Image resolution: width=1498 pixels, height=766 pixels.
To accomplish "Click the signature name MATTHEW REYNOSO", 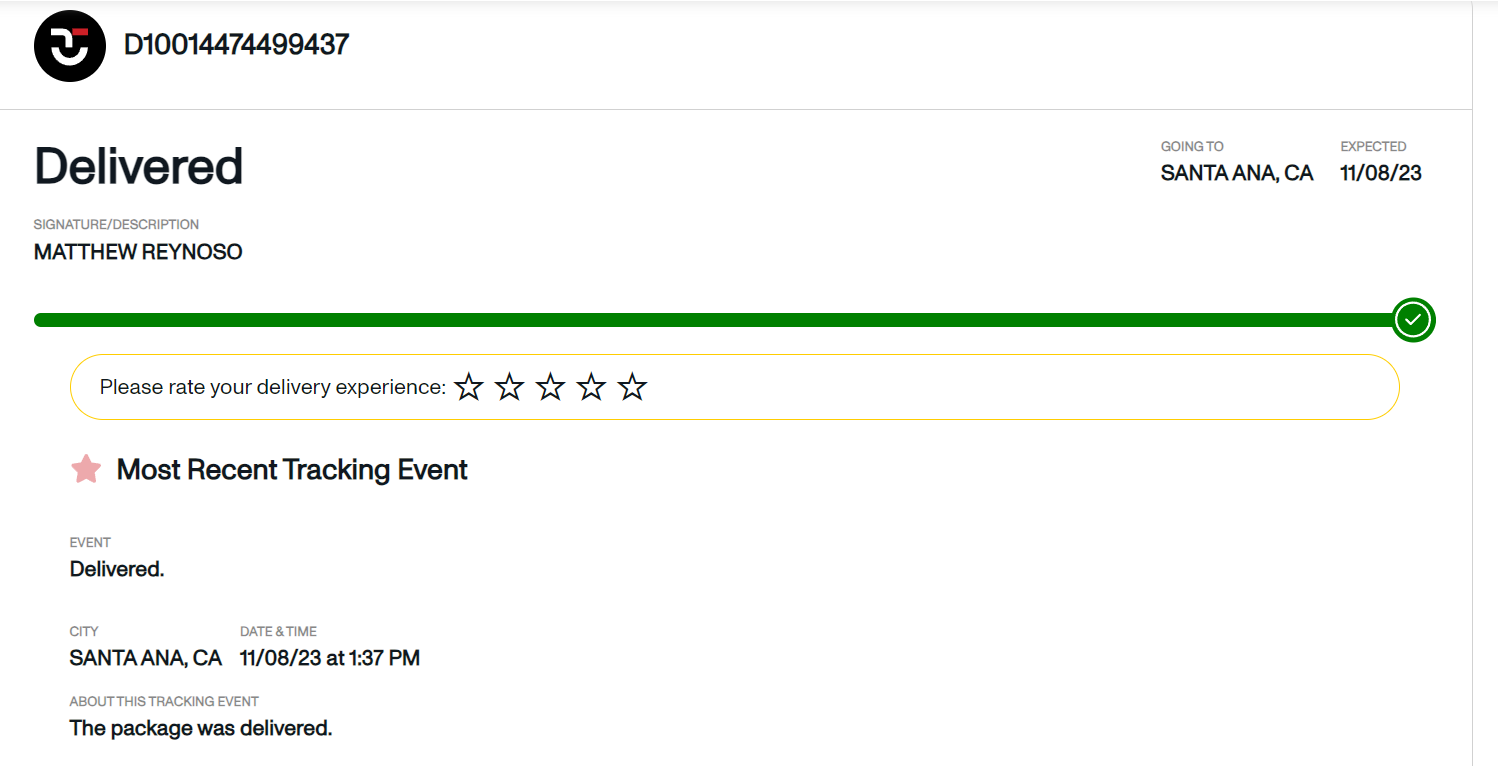I will click(138, 252).
